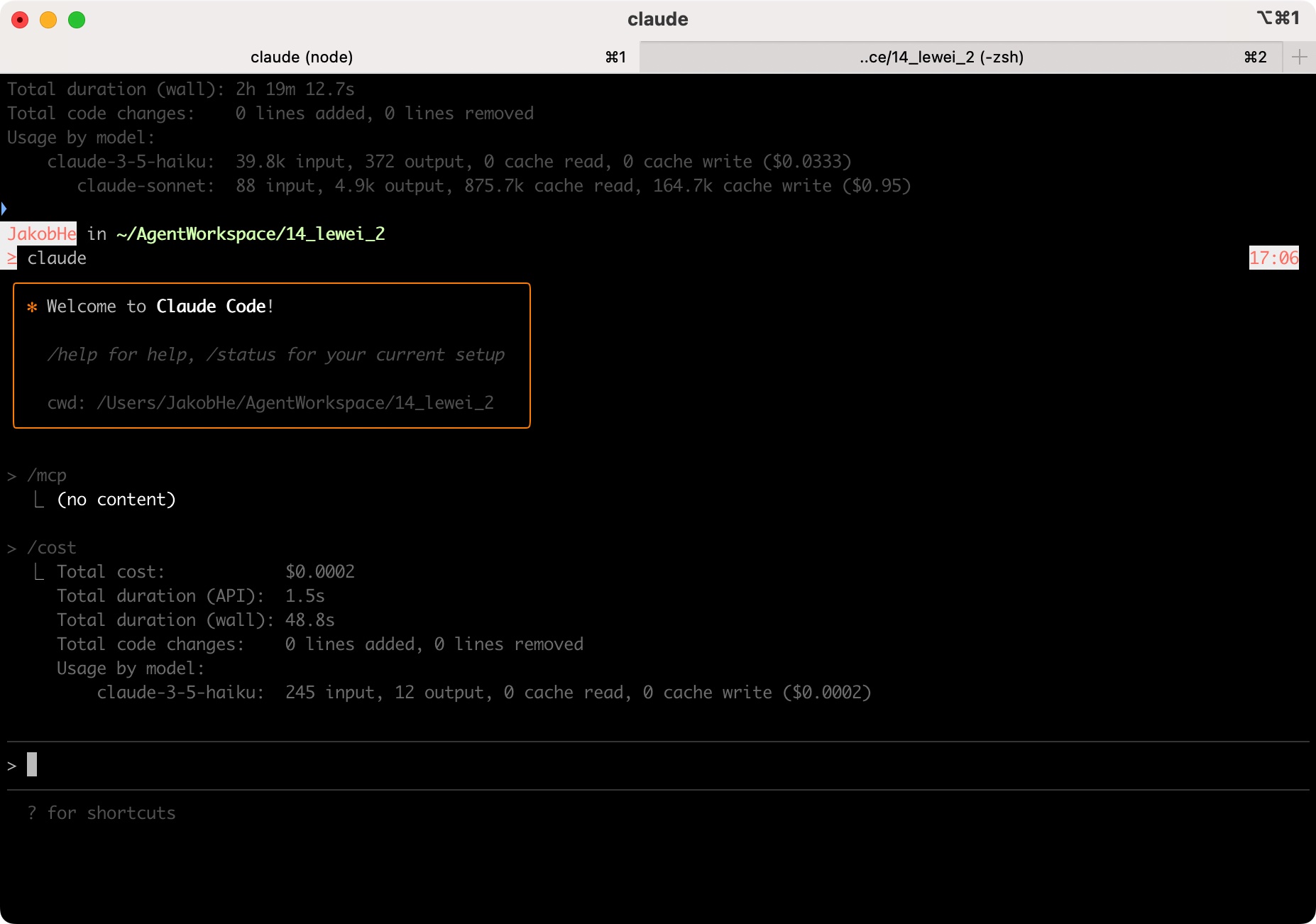Click the 17:06 timestamp badge
Viewport: 1316px width, 924px height.
(1273, 258)
